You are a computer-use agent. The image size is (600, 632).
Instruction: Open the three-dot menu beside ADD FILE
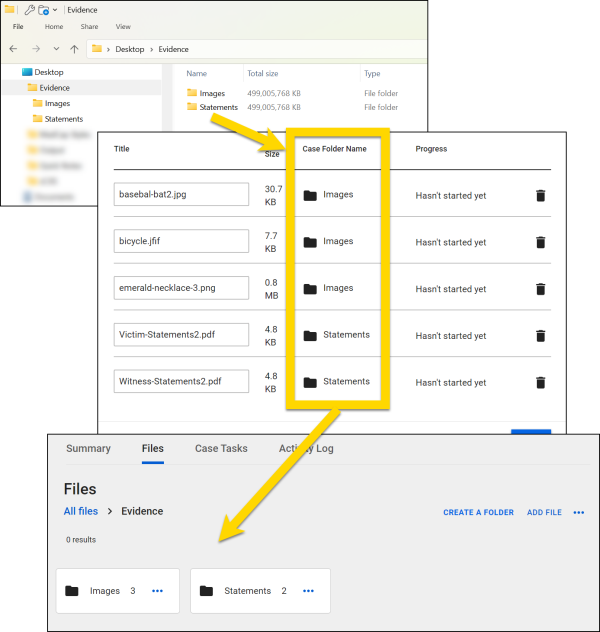(x=579, y=512)
